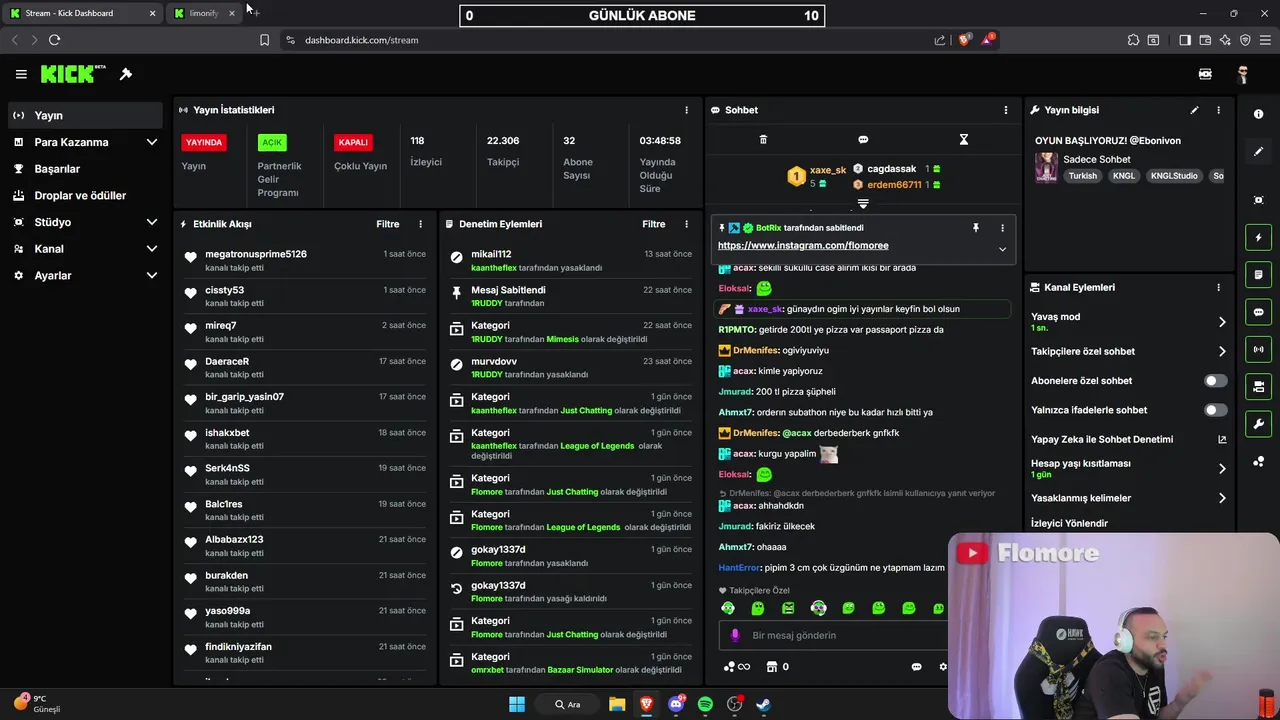Image resolution: width=1280 pixels, height=720 pixels.
Task: Expand the Kanal sidebar section
Action: point(152,249)
